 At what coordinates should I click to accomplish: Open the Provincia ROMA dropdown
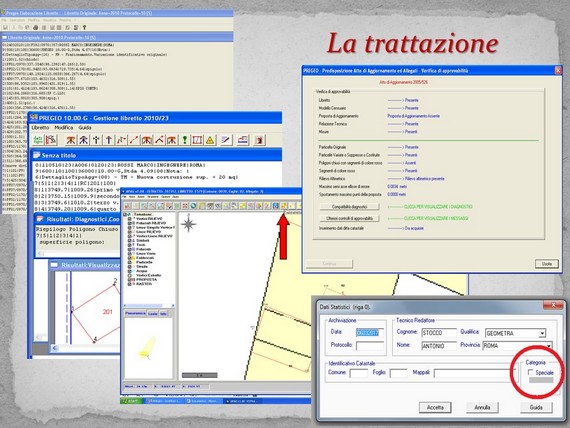click(x=549, y=345)
